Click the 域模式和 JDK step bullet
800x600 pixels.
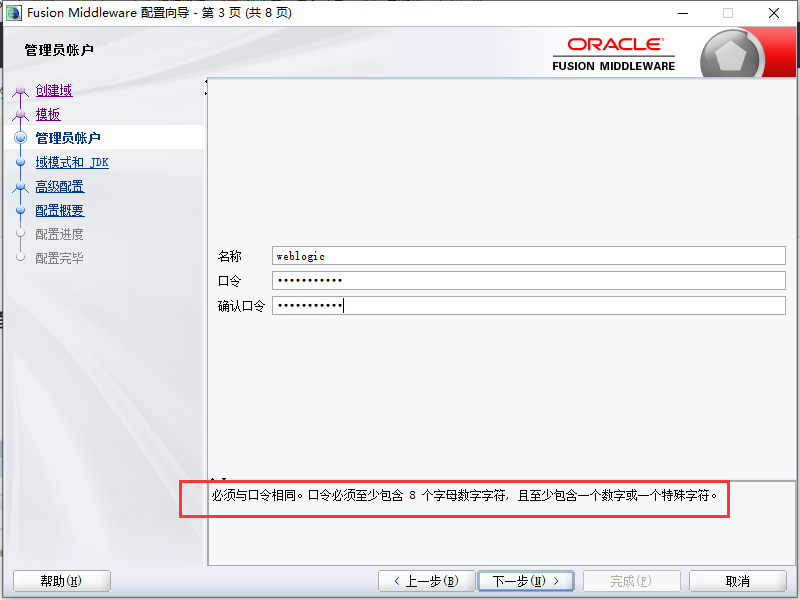[20, 162]
